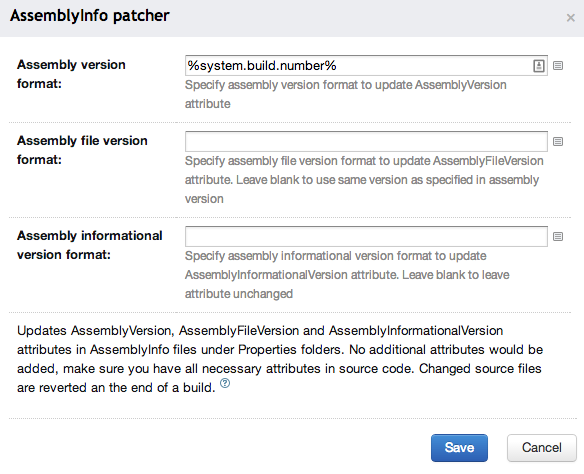Click hint text 'Leave blank to leave attribute unchanged'
The width and height of the screenshot is (584, 474).
tap(347, 284)
